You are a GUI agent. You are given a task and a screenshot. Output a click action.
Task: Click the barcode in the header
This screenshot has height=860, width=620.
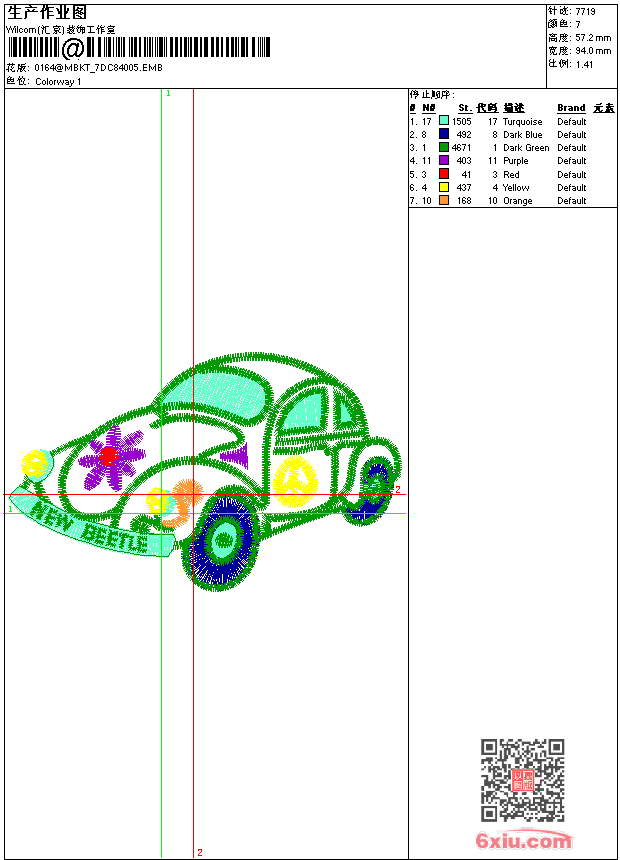(139, 48)
